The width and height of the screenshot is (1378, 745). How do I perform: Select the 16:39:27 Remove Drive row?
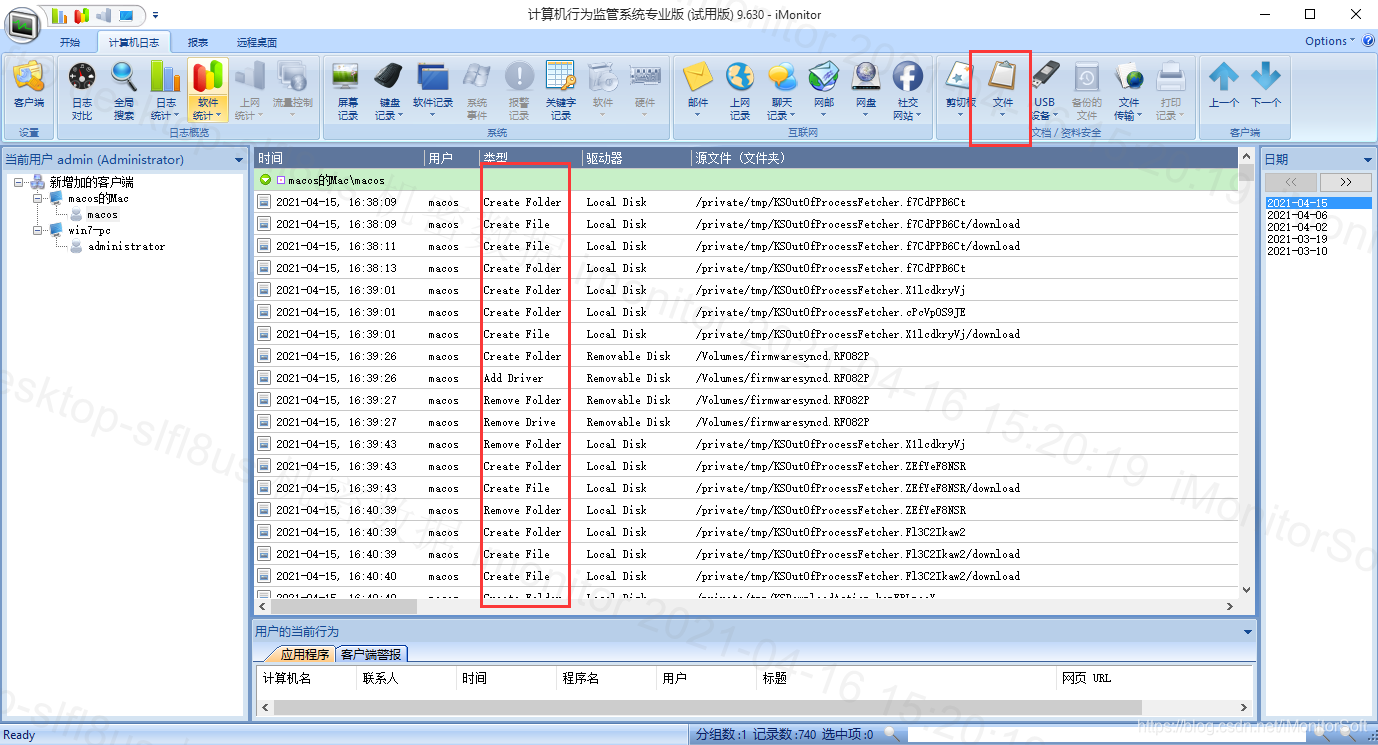point(746,422)
